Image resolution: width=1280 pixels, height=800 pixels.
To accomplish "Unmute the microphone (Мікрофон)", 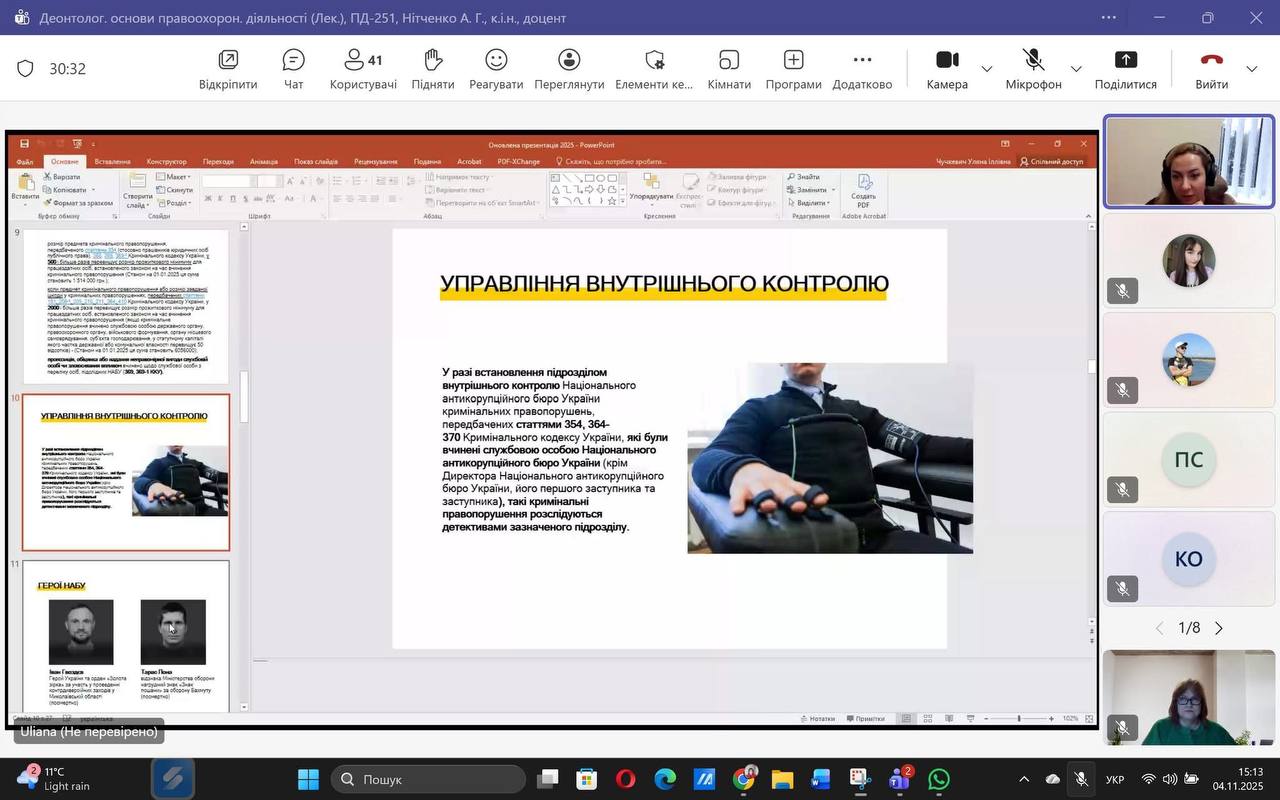I will coord(1033,69).
